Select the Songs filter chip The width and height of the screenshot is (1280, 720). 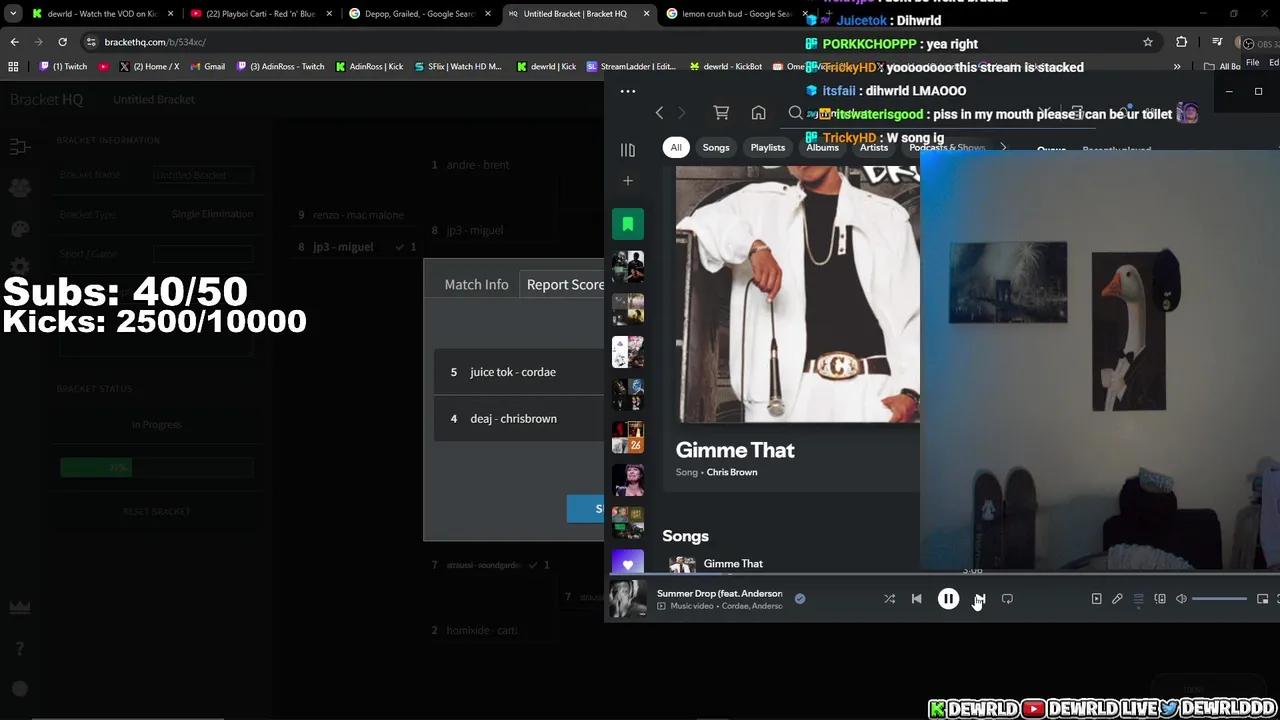click(716, 147)
